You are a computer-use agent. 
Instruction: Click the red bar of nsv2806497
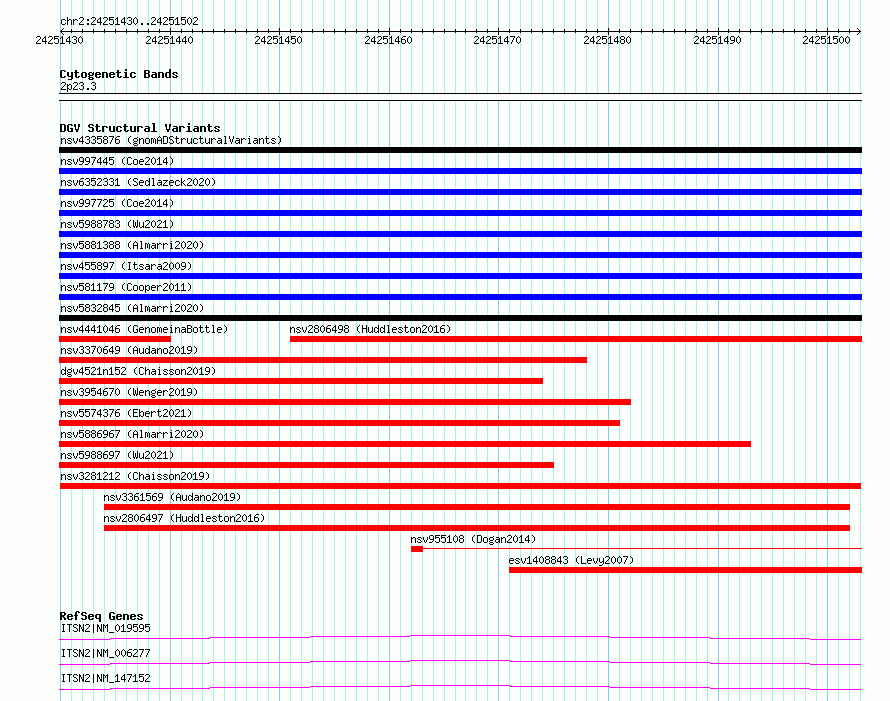pyautogui.click(x=477, y=528)
